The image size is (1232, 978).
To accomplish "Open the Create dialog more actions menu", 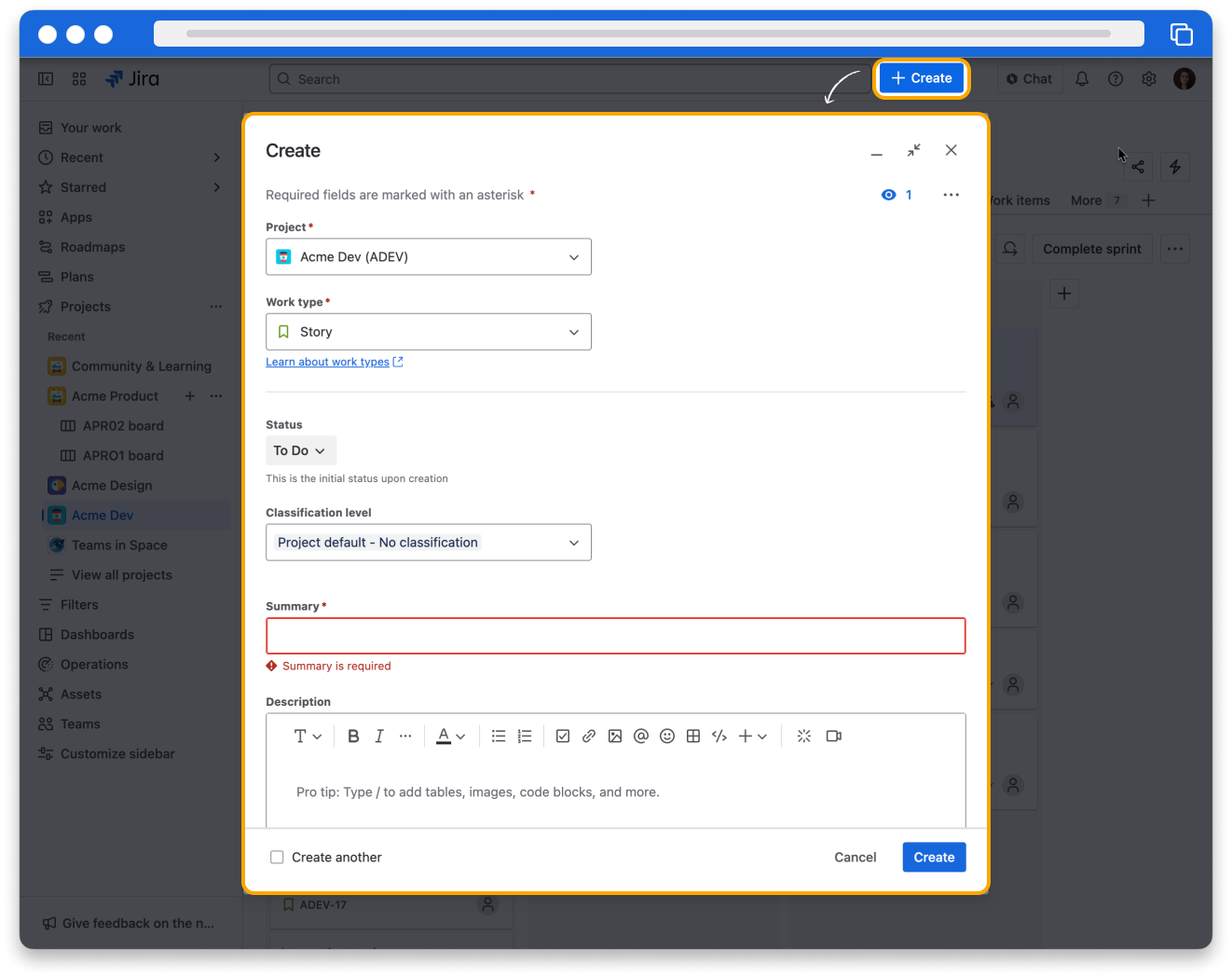I will 951,195.
